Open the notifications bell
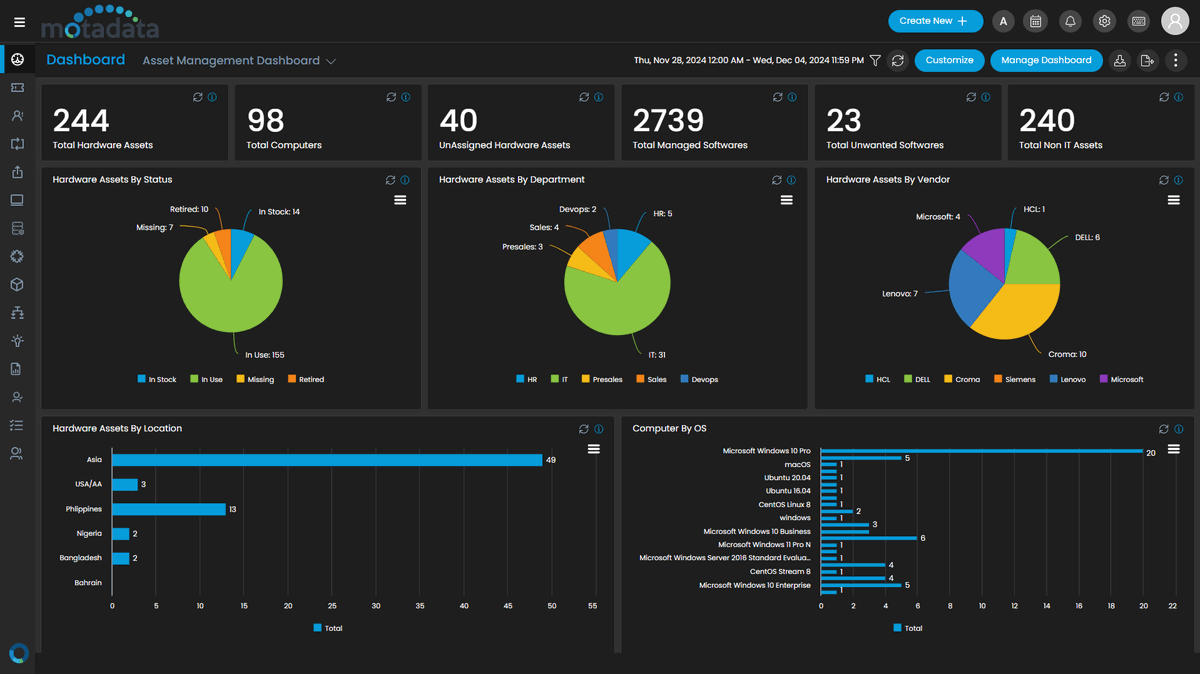Image resolution: width=1200 pixels, height=674 pixels. (1069, 20)
